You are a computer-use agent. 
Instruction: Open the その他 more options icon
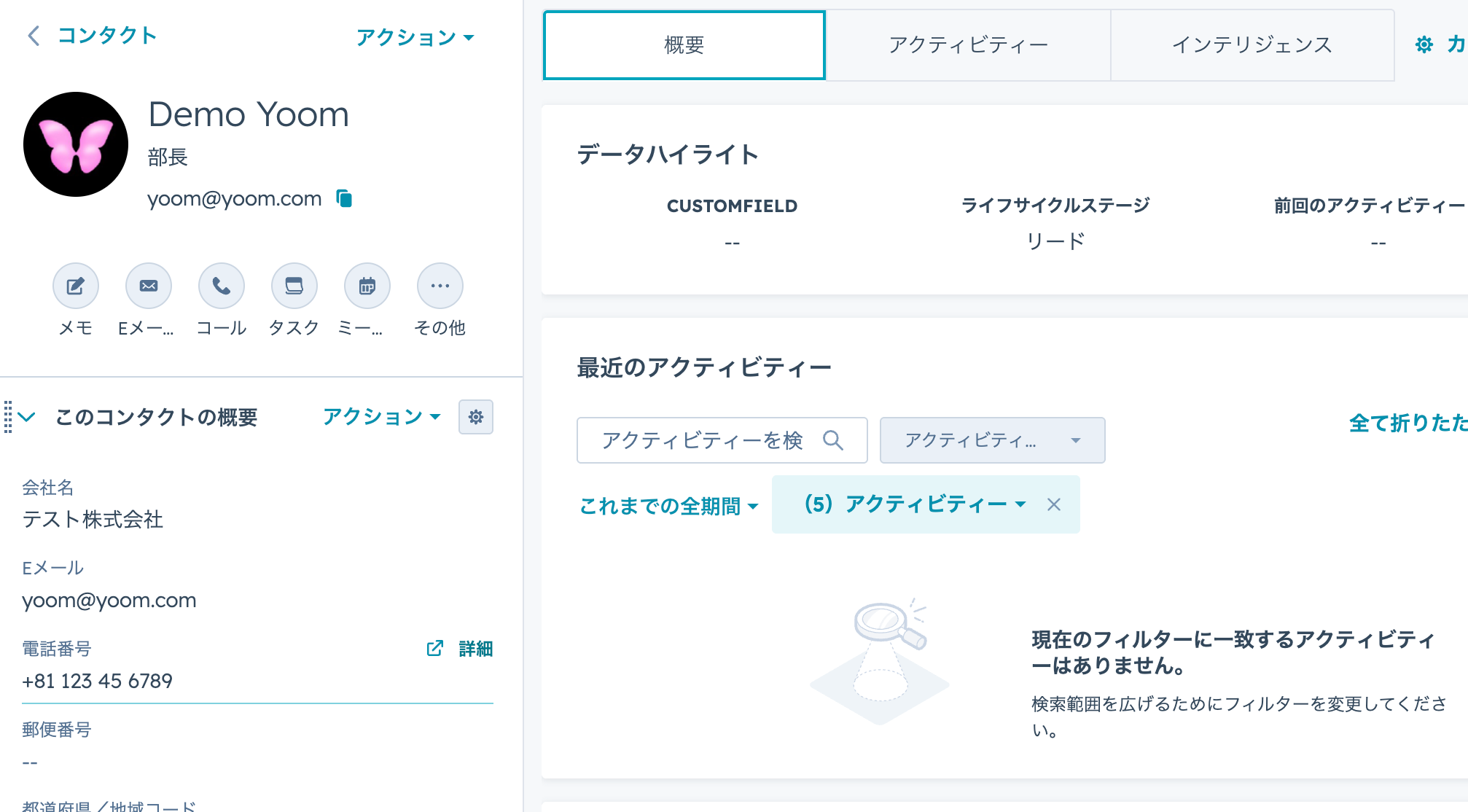tap(440, 286)
